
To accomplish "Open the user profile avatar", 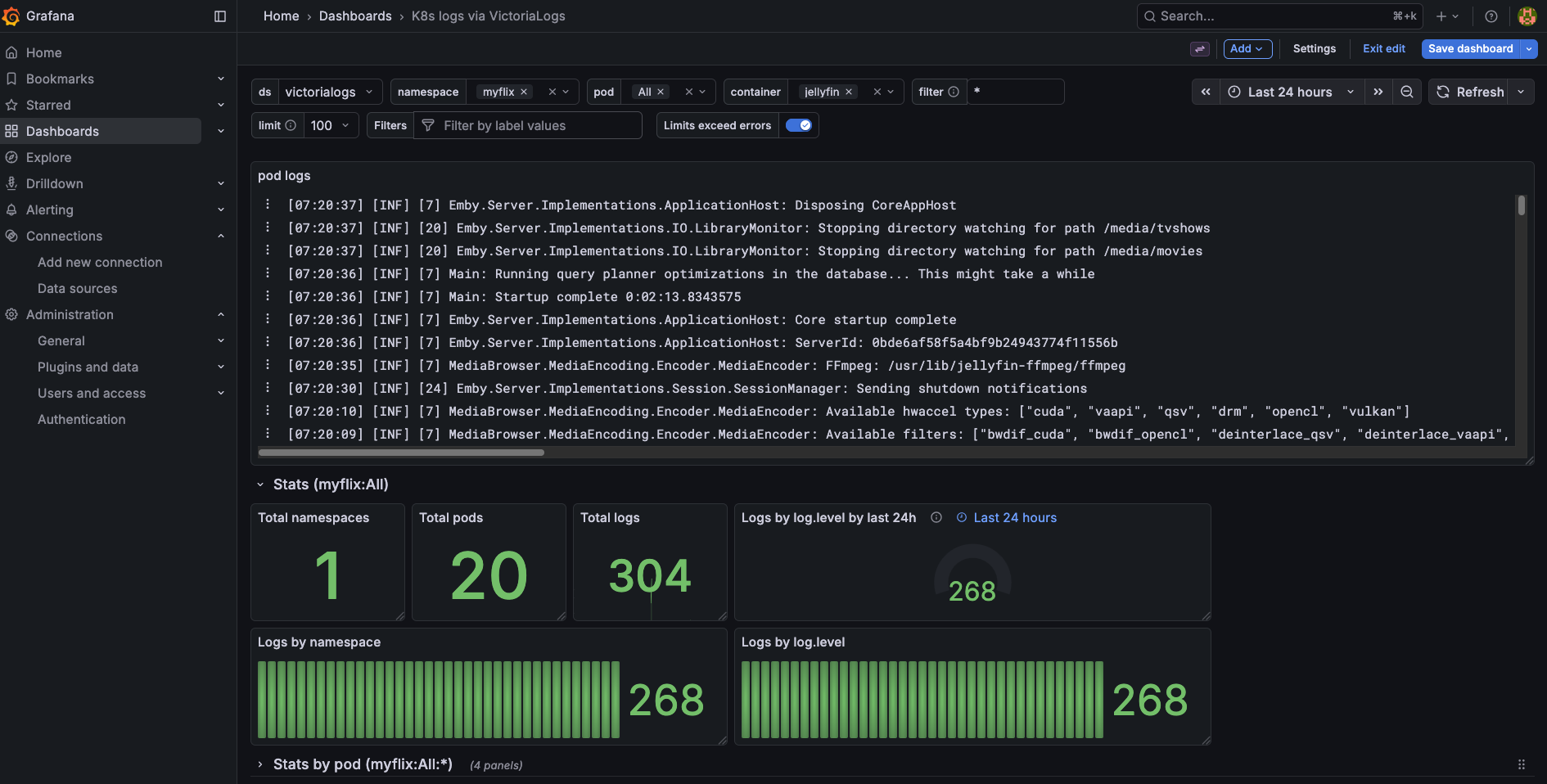I will point(1527,16).
